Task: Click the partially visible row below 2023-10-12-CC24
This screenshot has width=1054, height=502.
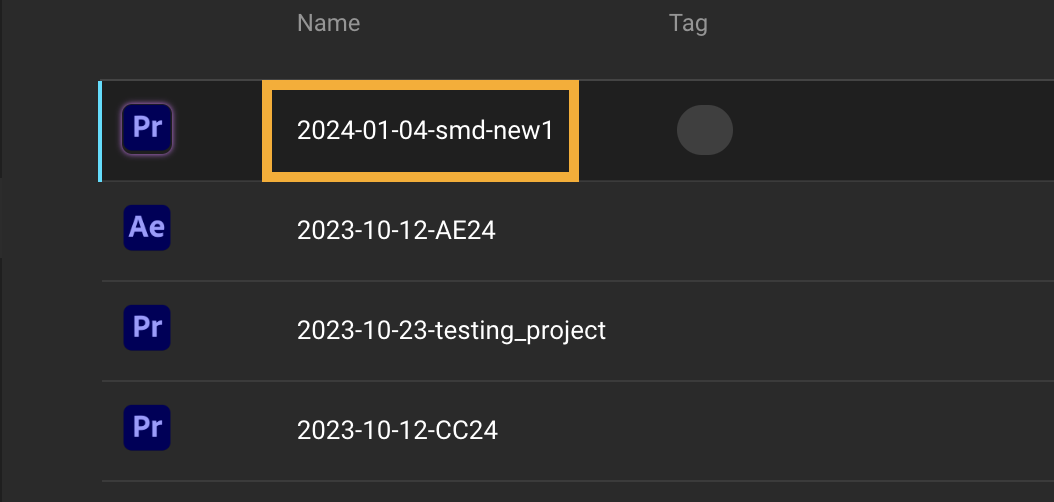Action: (500, 492)
